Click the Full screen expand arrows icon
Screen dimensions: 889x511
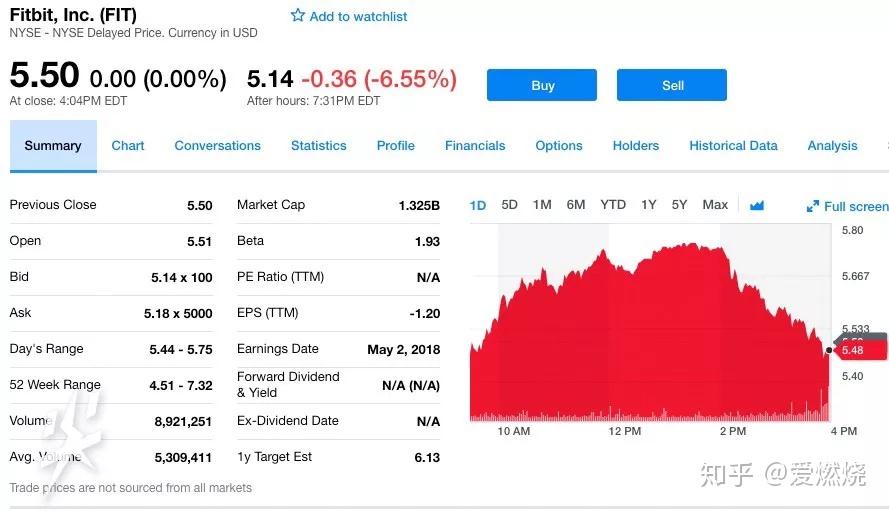point(812,206)
